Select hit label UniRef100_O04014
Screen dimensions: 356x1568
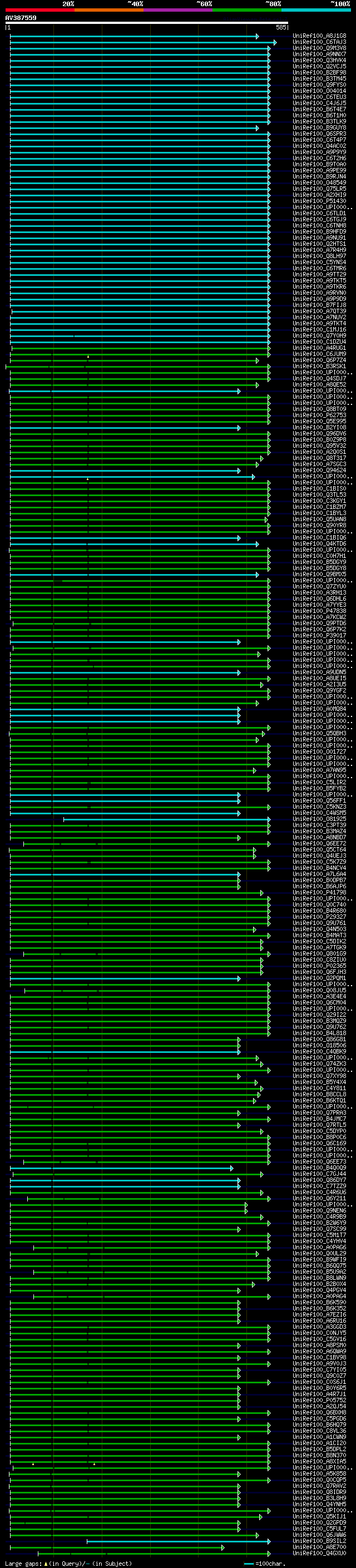coord(319,91)
